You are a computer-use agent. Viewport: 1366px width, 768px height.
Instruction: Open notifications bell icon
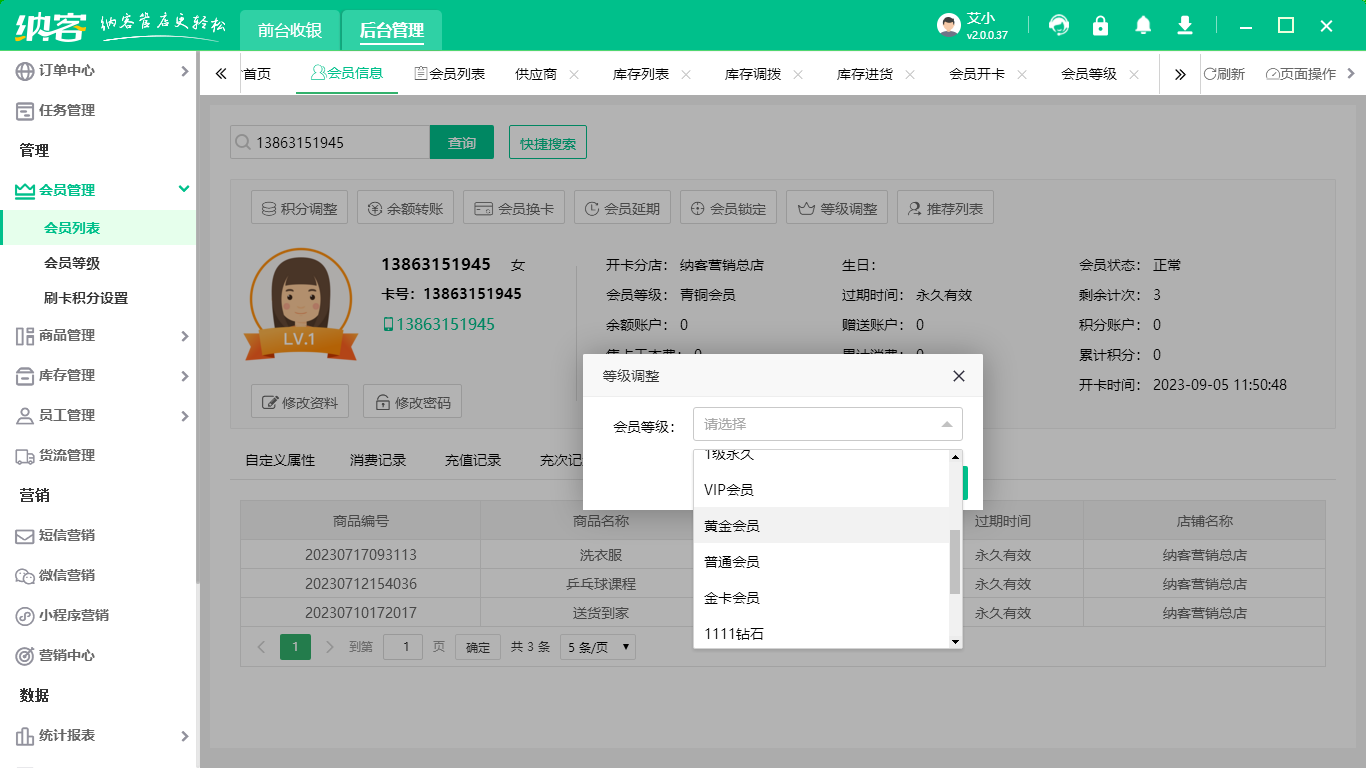point(1143,26)
